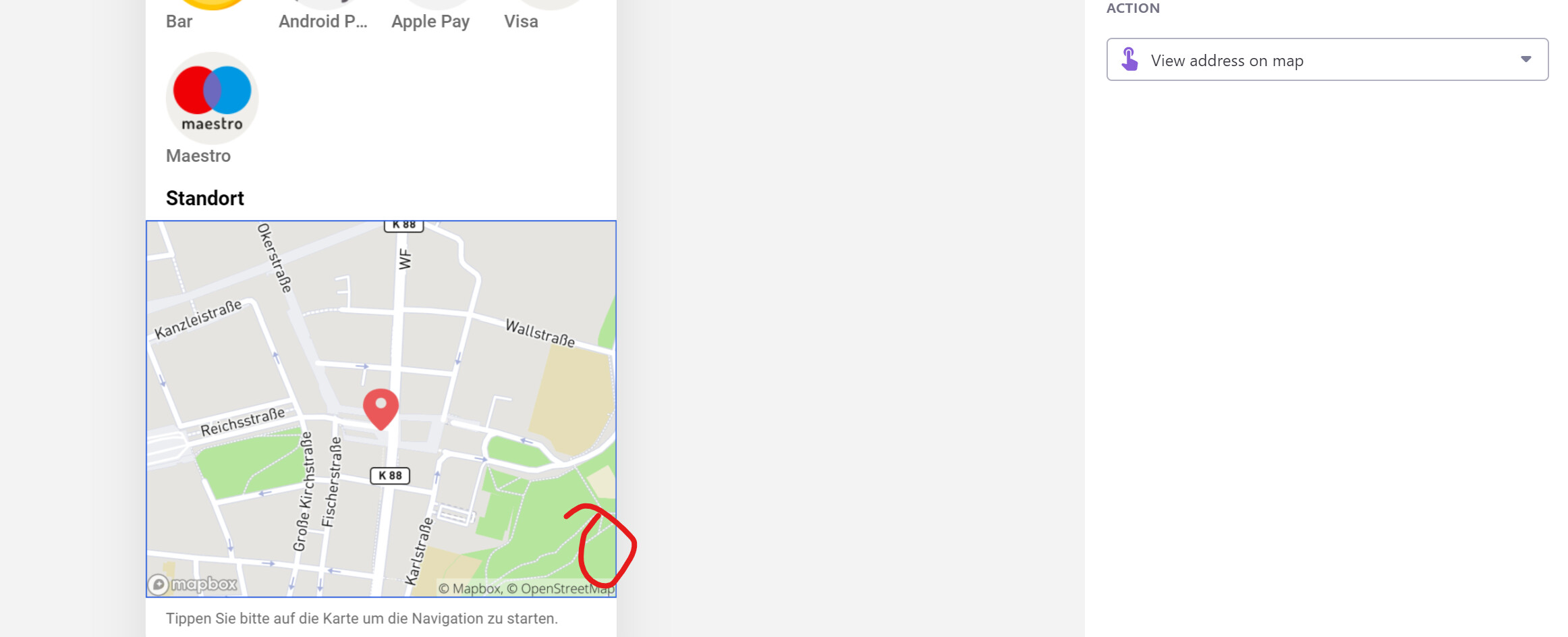Select the Visa payment label
This screenshot has height=637, width=1568.
pyautogui.click(x=521, y=22)
